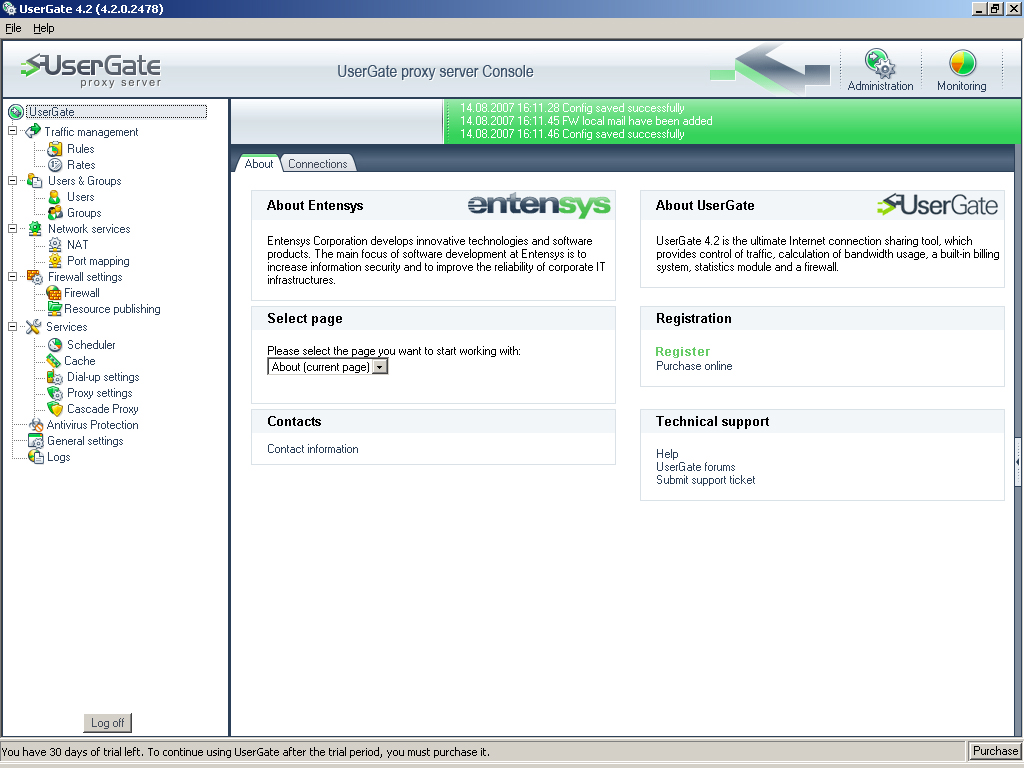
Task: Open the Contact information link
Action: pyautogui.click(x=313, y=449)
